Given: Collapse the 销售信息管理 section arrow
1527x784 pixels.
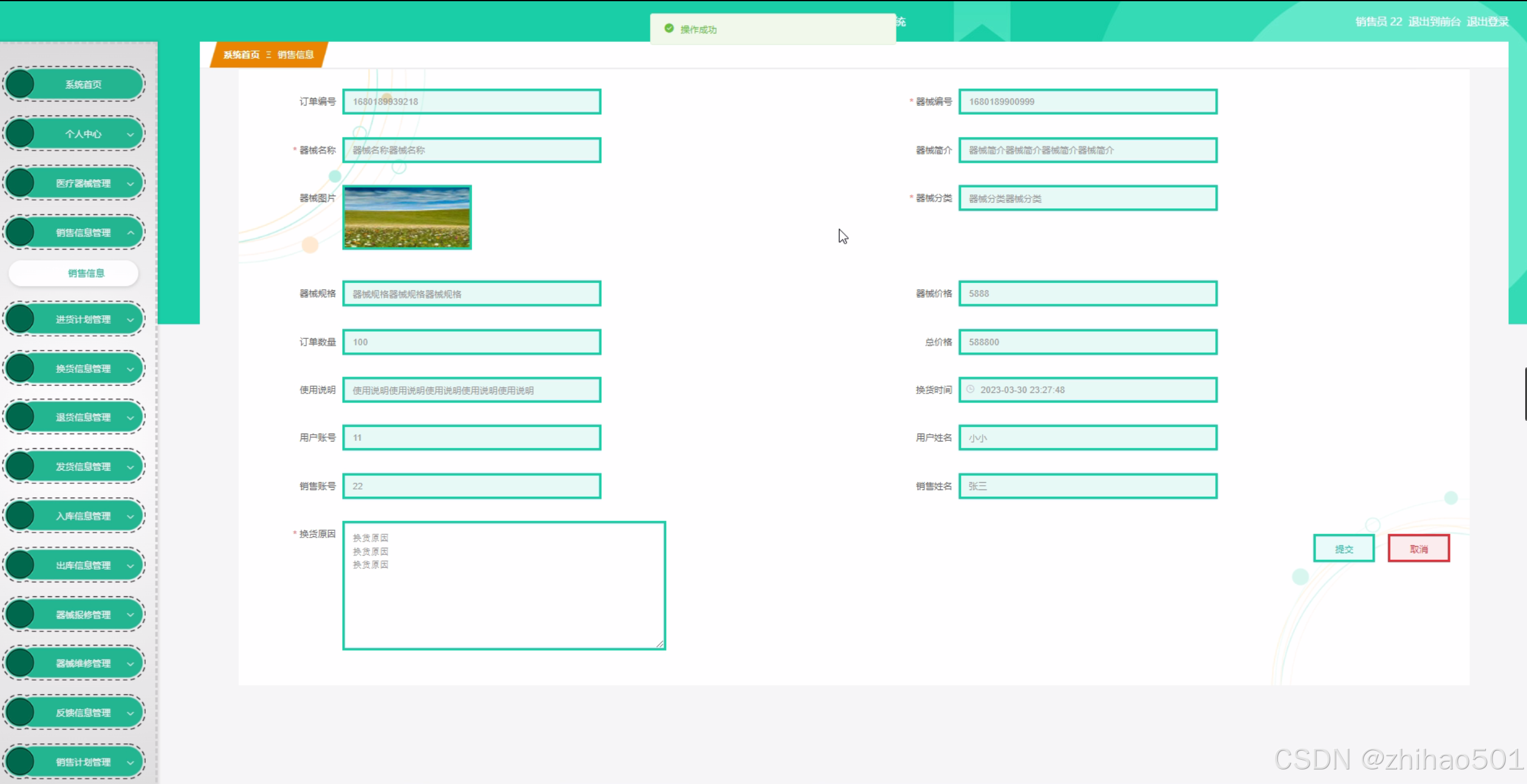Looking at the screenshot, I should [x=130, y=233].
